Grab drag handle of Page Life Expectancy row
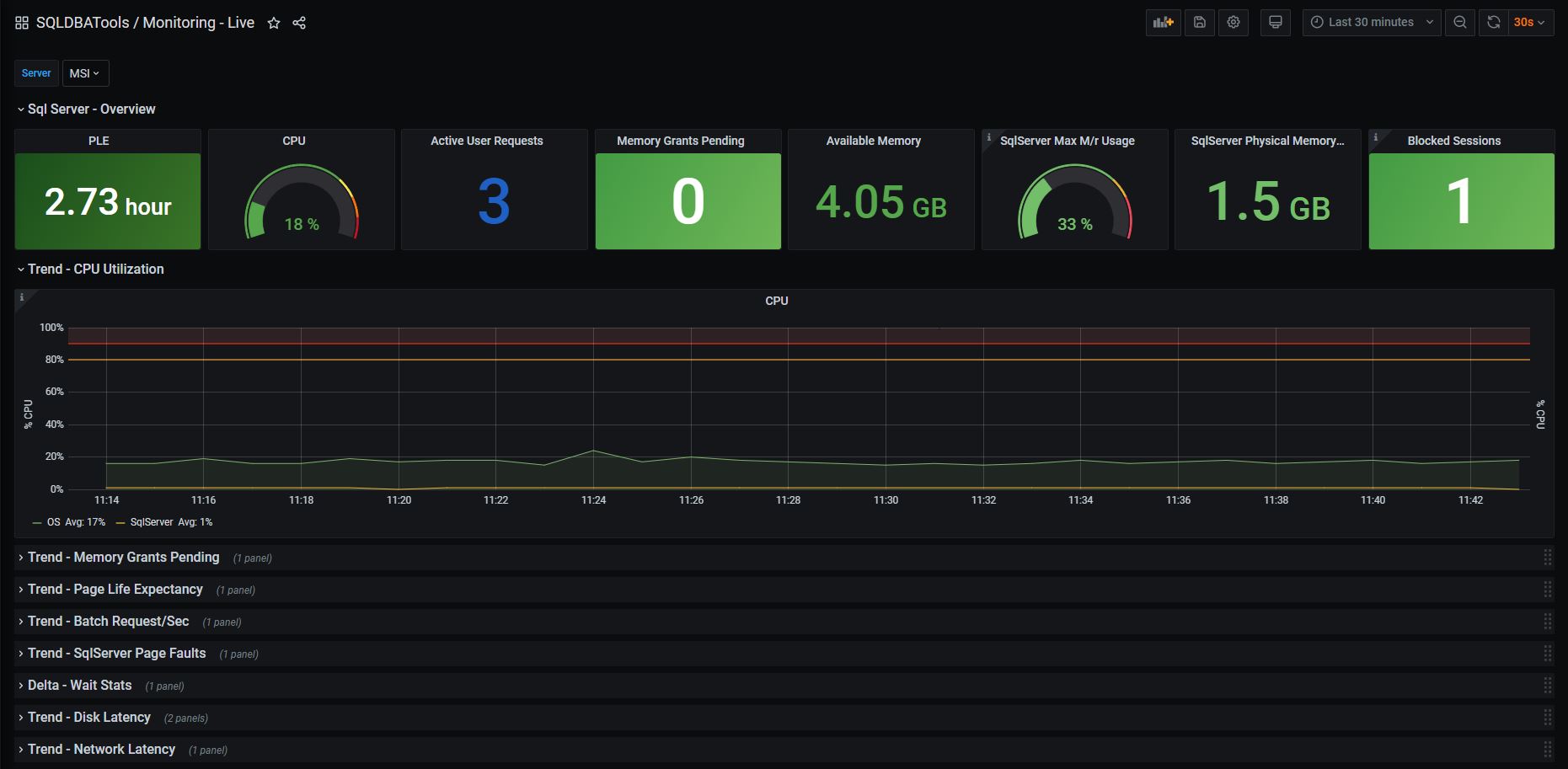The height and width of the screenshot is (769, 1568). coord(1548,589)
